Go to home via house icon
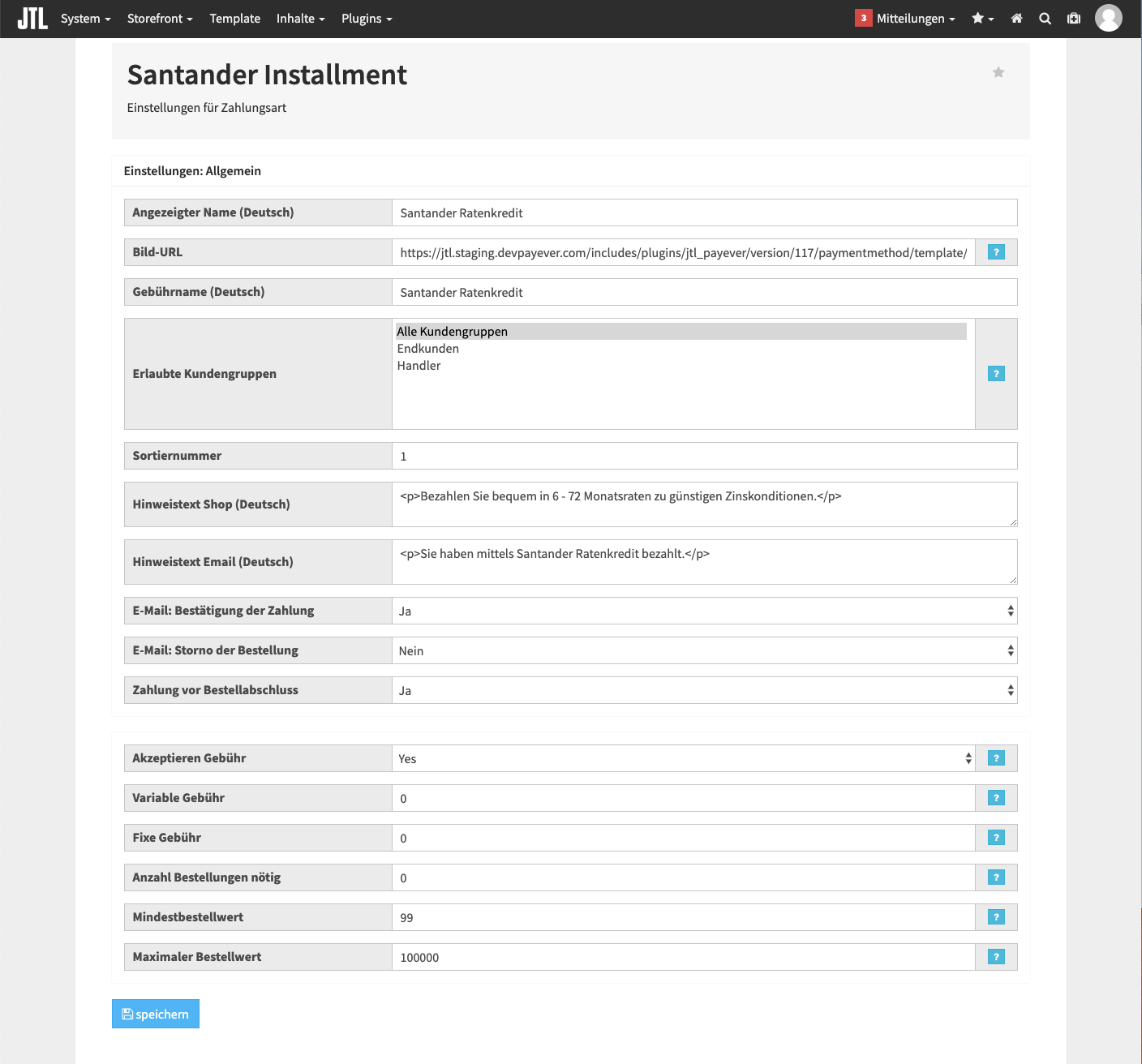The width and height of the screenshot is (1142, 1064). tap(1016, 19)
